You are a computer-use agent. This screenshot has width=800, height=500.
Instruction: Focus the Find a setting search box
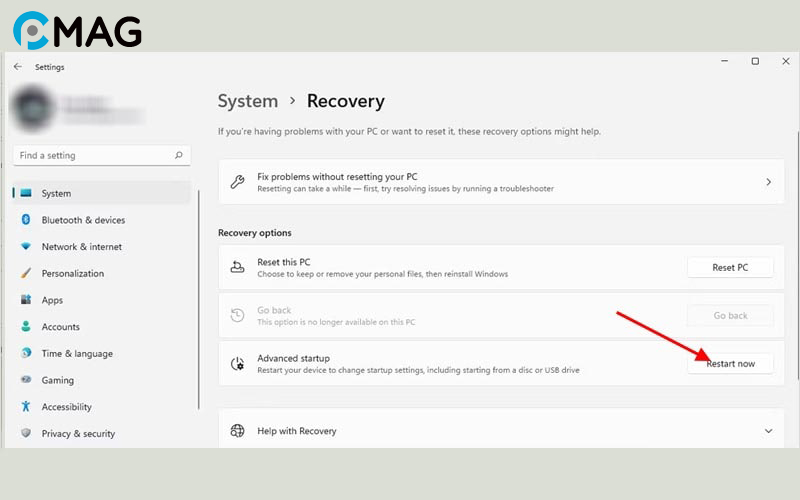95,156
